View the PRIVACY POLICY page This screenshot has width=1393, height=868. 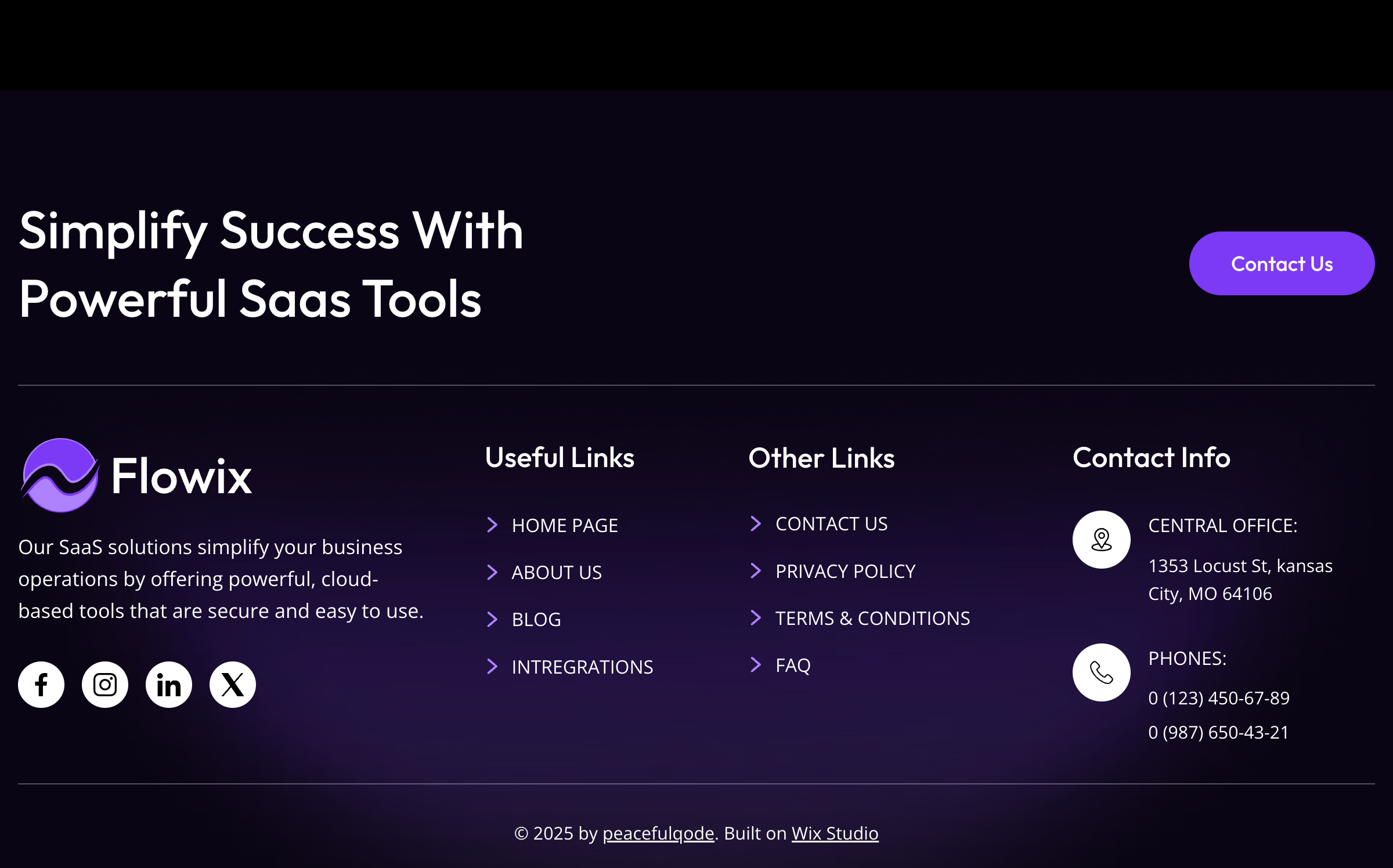[845, 572]
